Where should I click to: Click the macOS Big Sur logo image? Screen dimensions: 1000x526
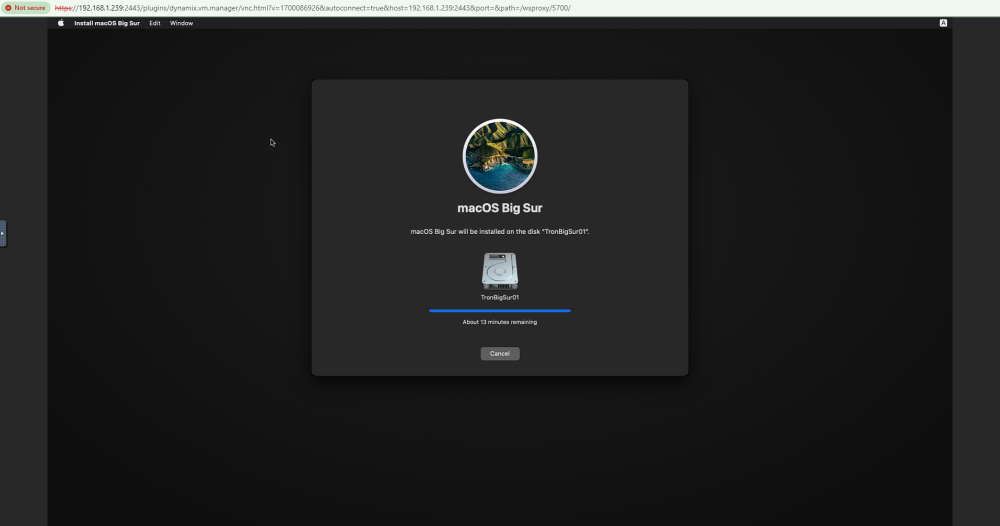point(500,156)
